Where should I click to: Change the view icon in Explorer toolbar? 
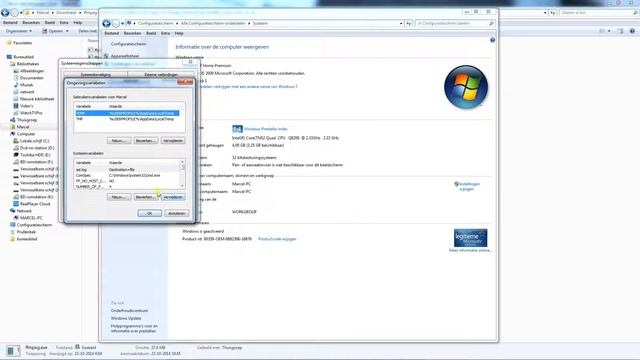point(602,31)
